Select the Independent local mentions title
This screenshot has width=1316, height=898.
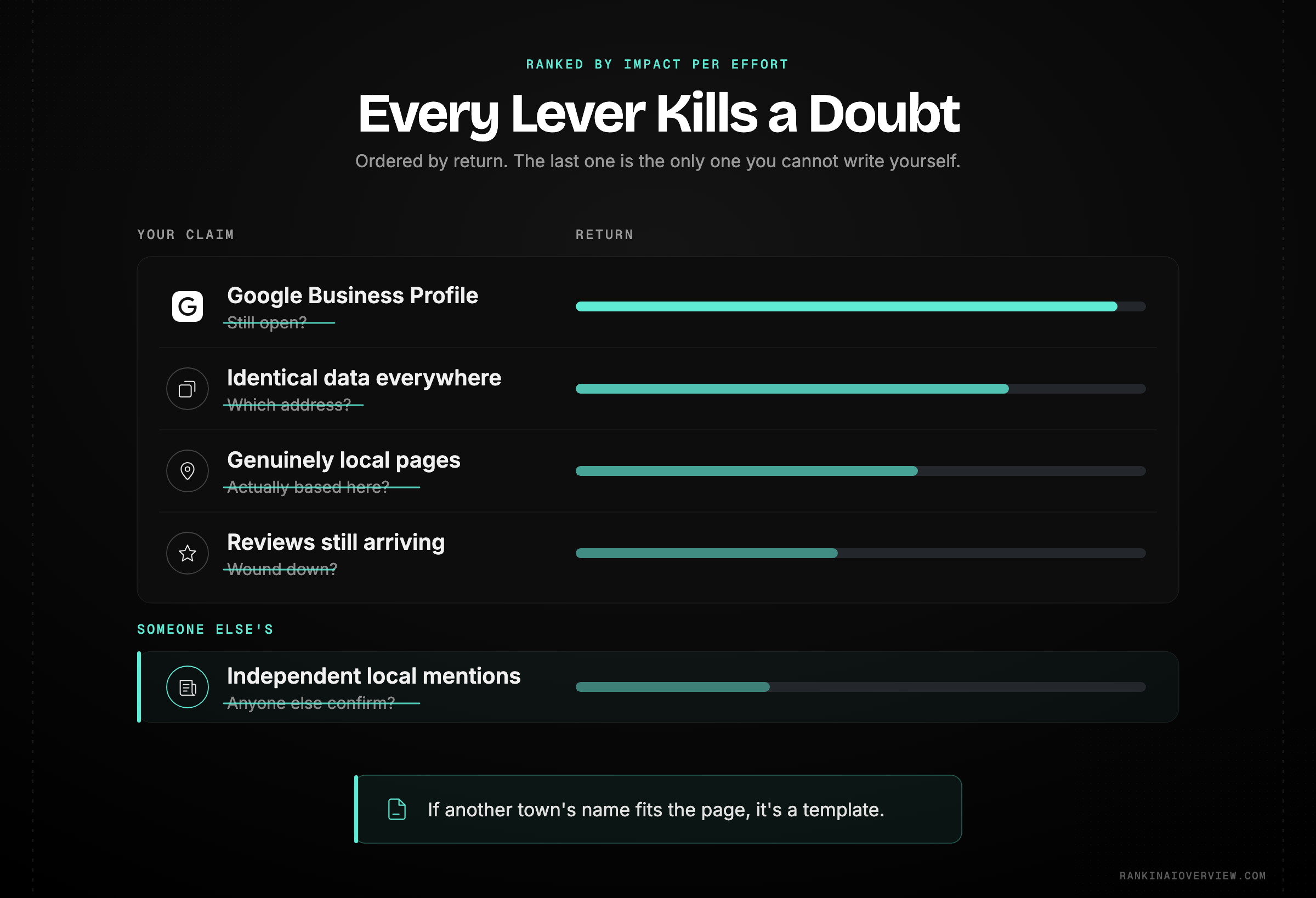[374, 675]
